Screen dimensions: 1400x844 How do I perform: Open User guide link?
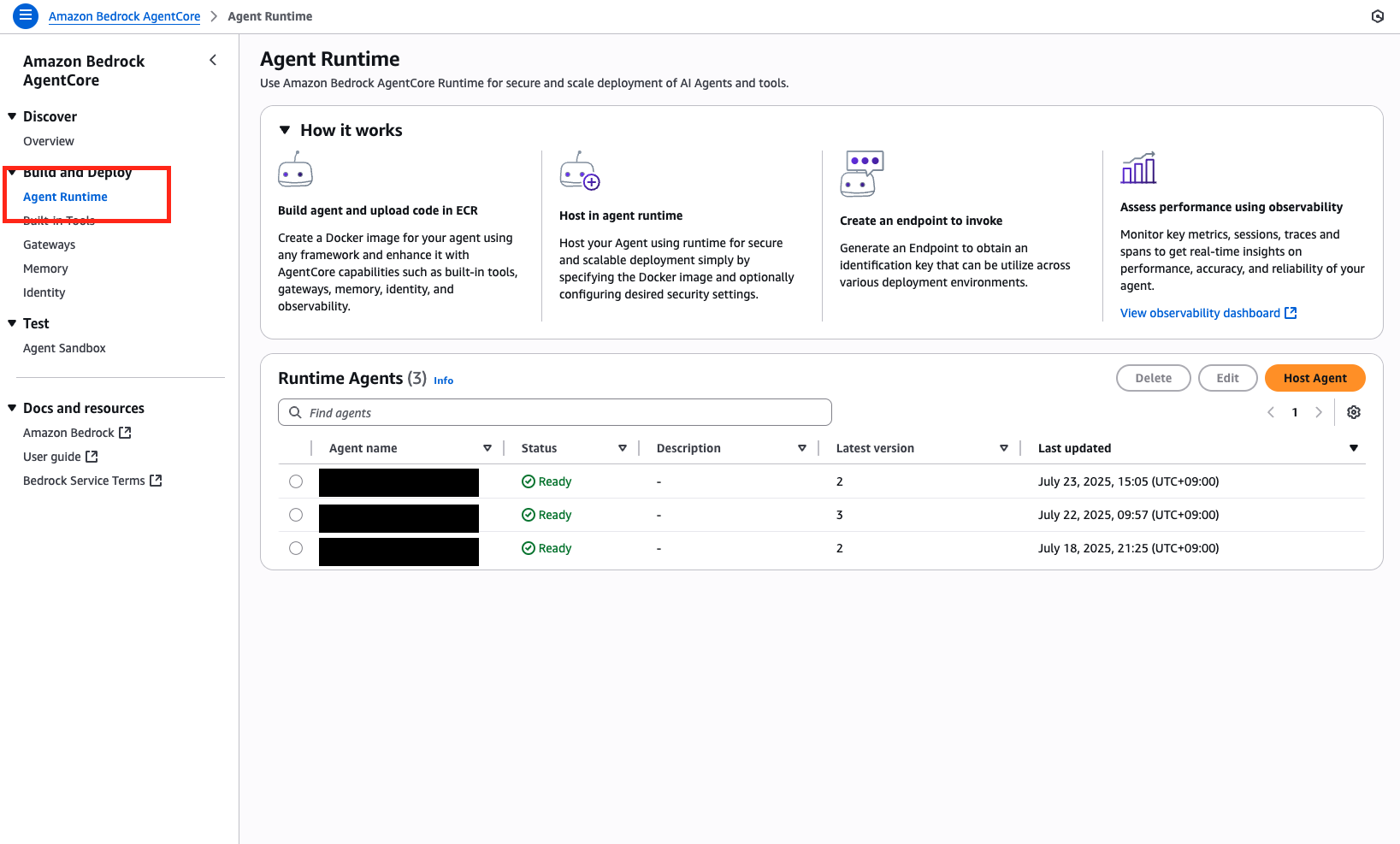point(61,457)
